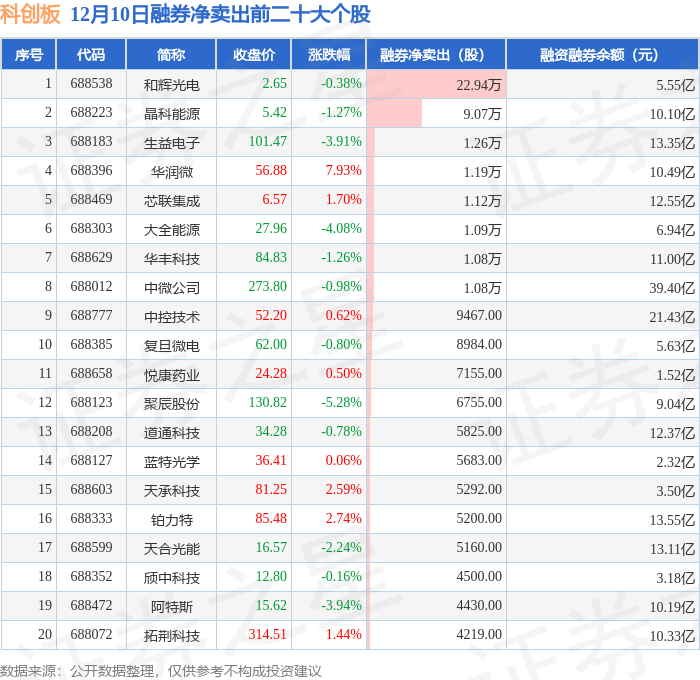The width and height of the screenshot is (700, 680).
Task: Select stock name 芯联集成
Action: click(171, 200)
